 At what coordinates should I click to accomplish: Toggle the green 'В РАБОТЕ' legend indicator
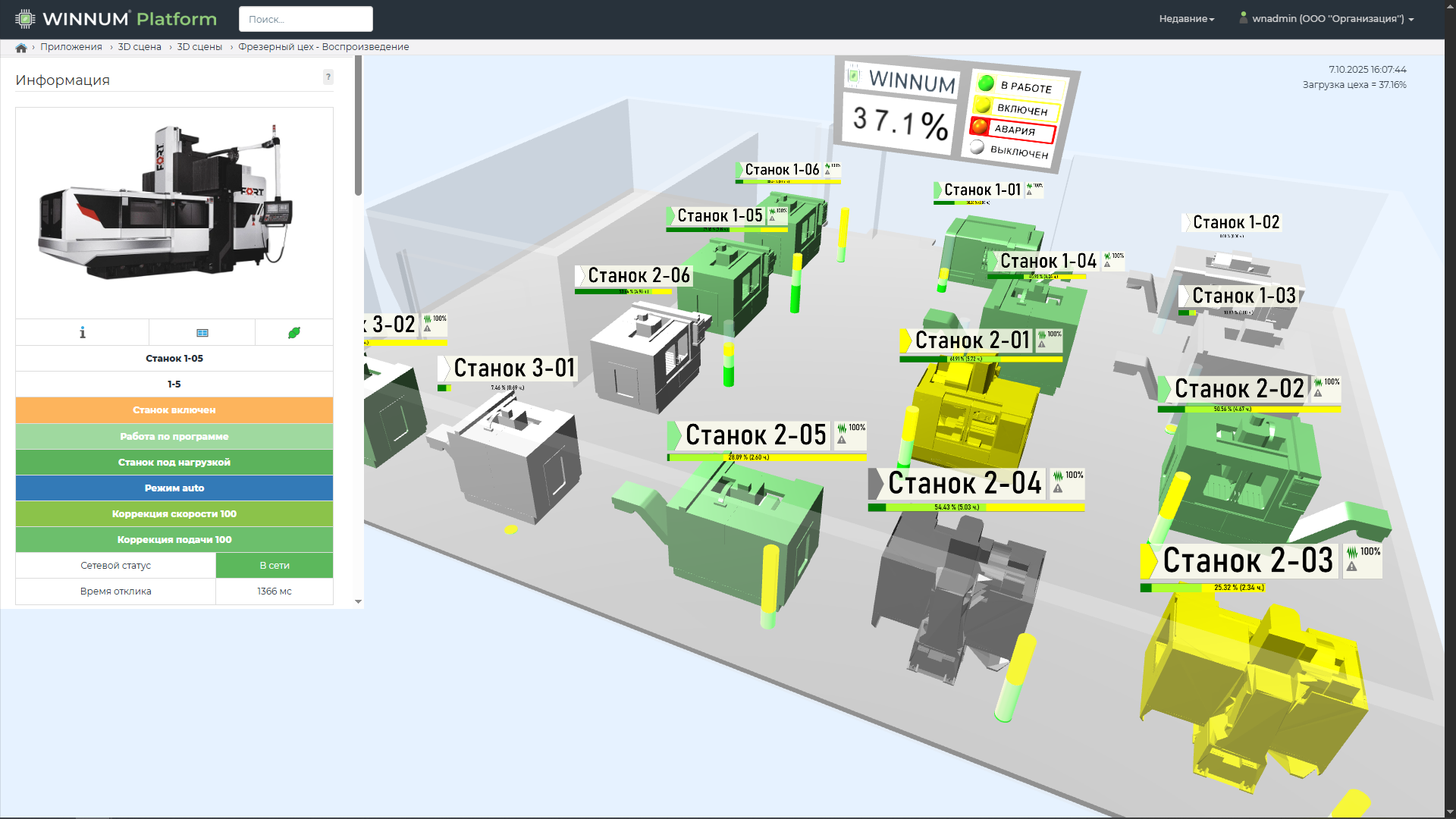point(986,83)
